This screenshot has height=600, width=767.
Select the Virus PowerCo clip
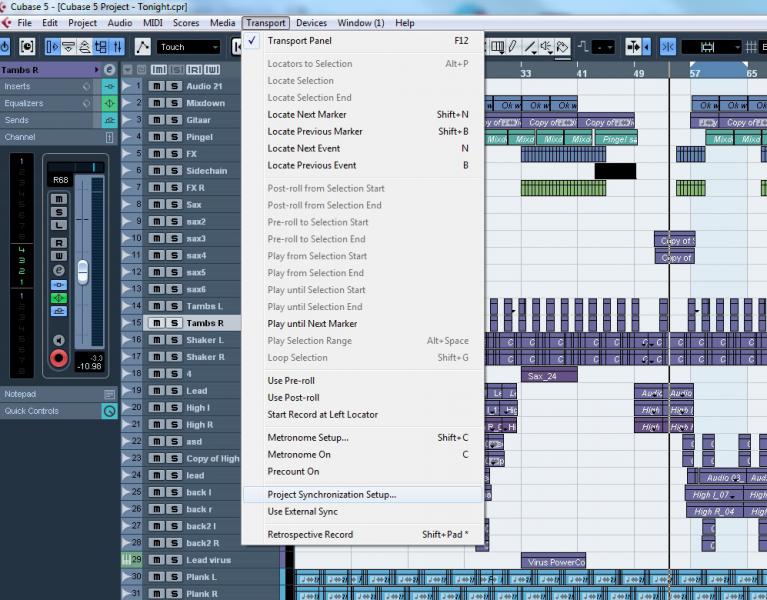pos(553,562)
